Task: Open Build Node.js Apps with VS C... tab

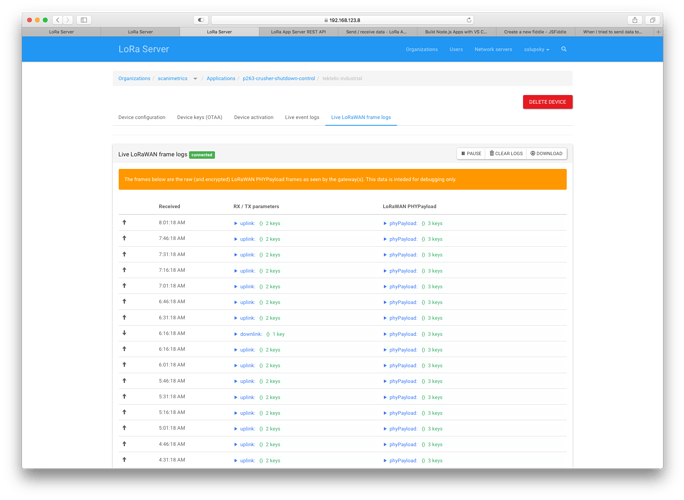Action: click(x=456, y=32)
